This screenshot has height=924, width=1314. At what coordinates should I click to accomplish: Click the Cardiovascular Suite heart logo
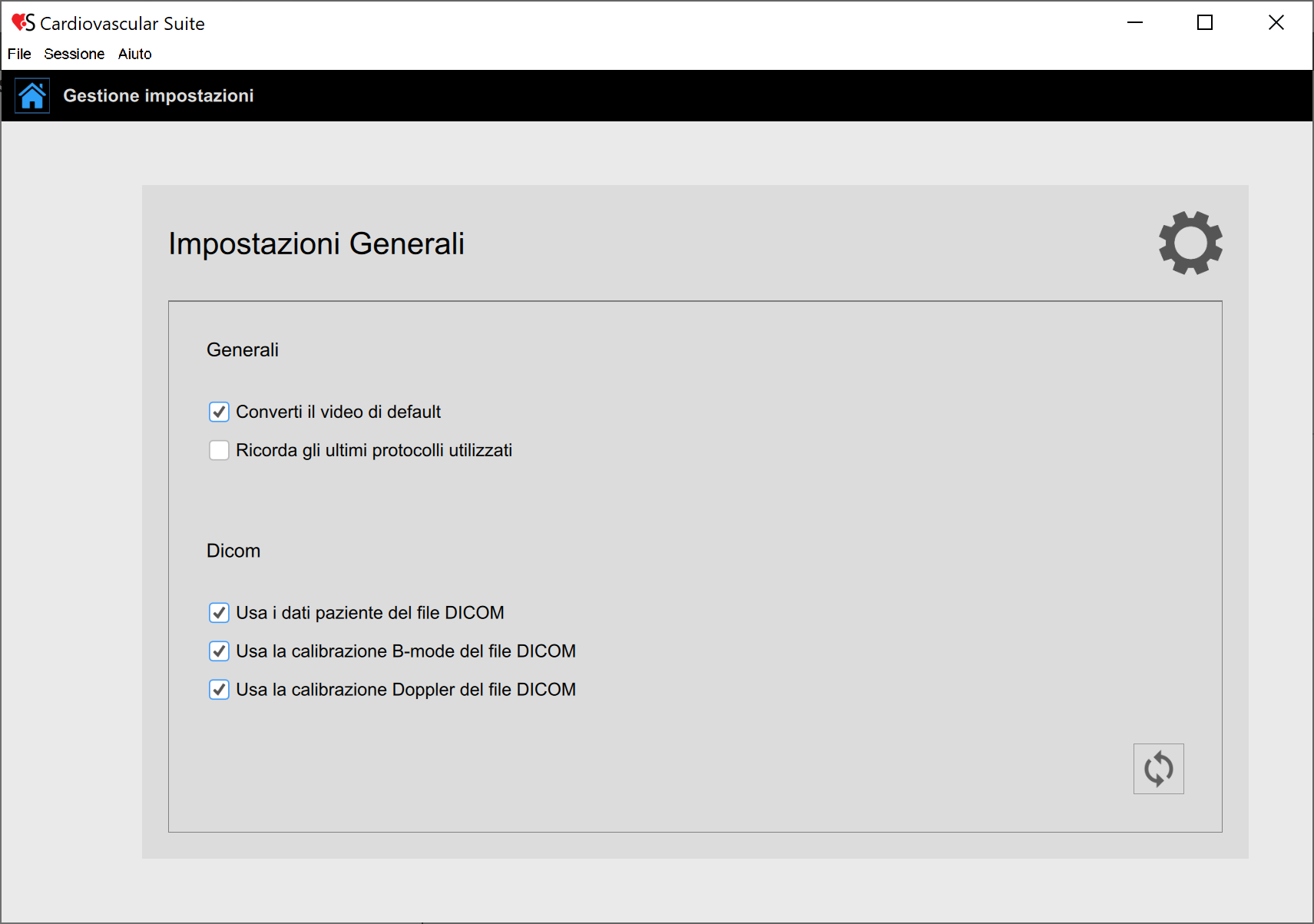pos(22,23)
